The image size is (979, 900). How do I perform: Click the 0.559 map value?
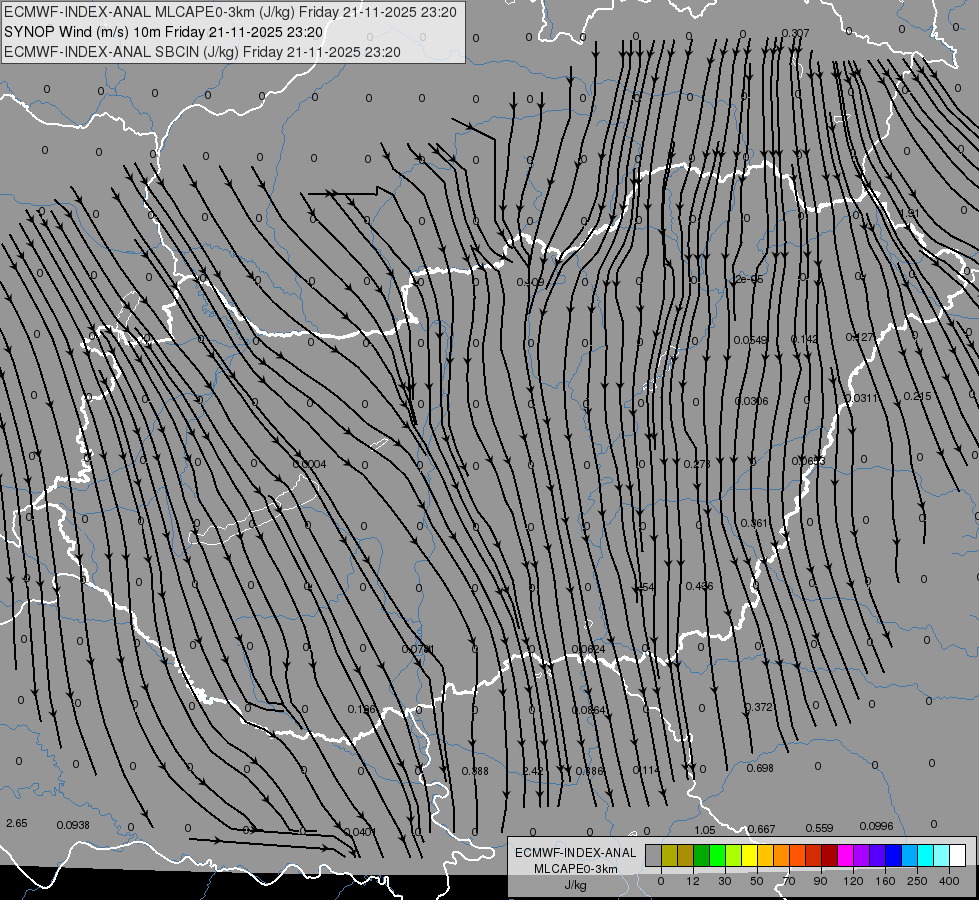[819, 828]
